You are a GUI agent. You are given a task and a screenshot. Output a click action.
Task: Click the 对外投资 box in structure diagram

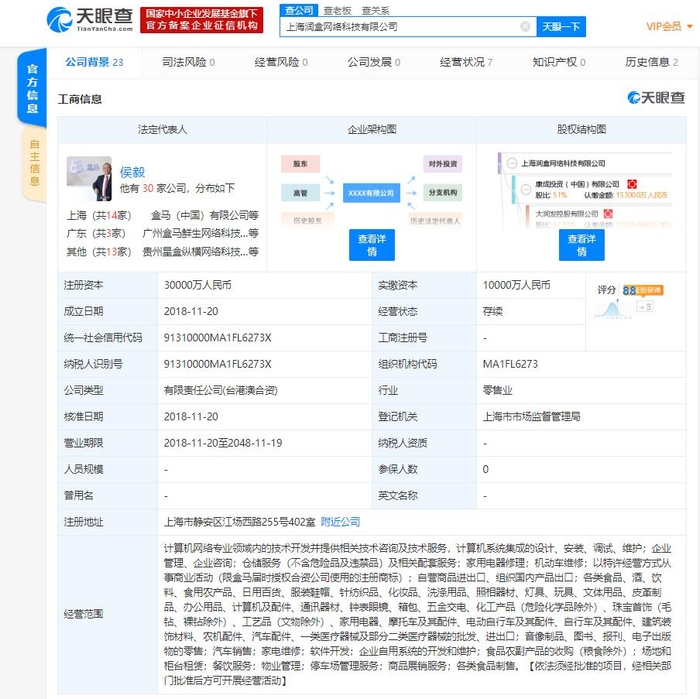pyautogui.click(x=443, y=164)
